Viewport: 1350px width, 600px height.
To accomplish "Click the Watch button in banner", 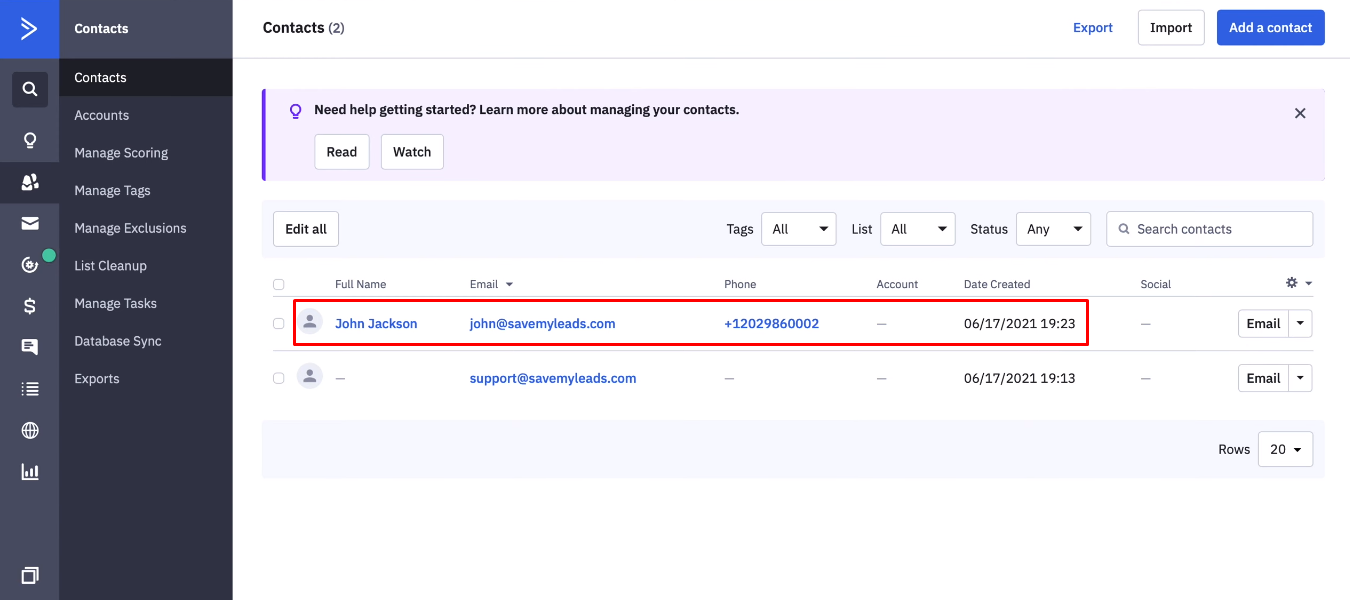I will pos(412,152).
